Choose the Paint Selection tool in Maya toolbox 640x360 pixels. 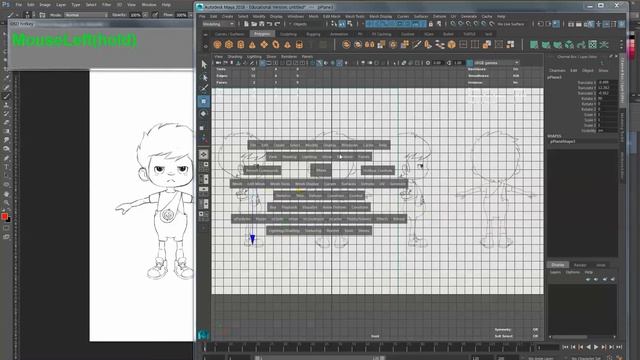coord(204,88)
